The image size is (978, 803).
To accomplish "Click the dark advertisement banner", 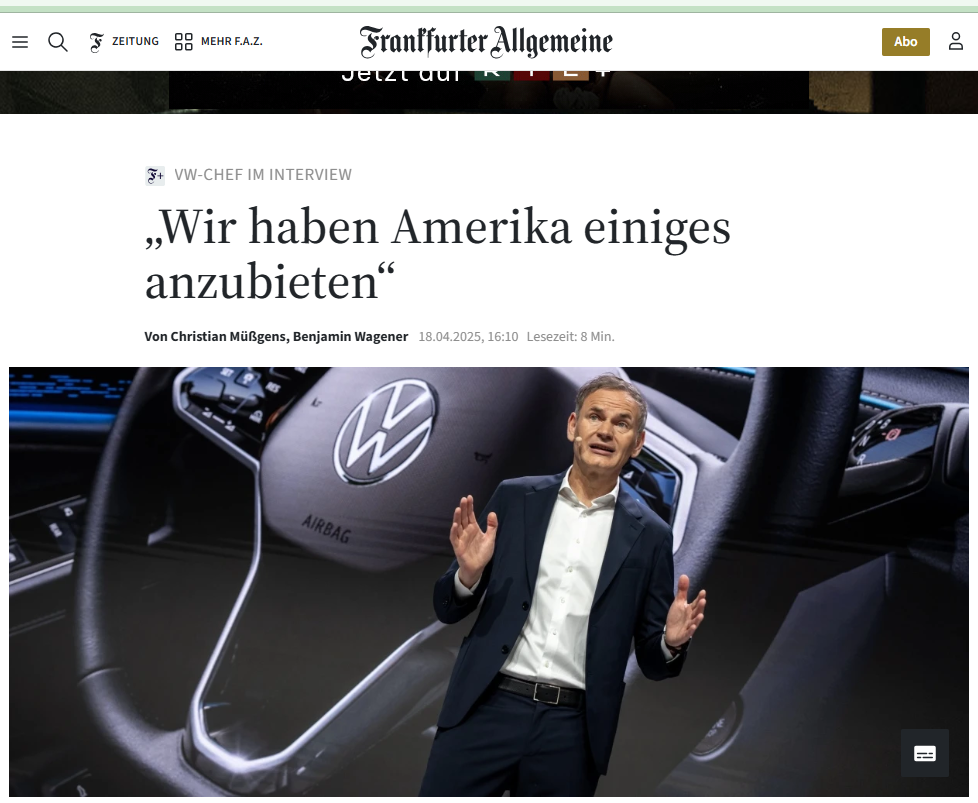I will [x=488, y=92].
